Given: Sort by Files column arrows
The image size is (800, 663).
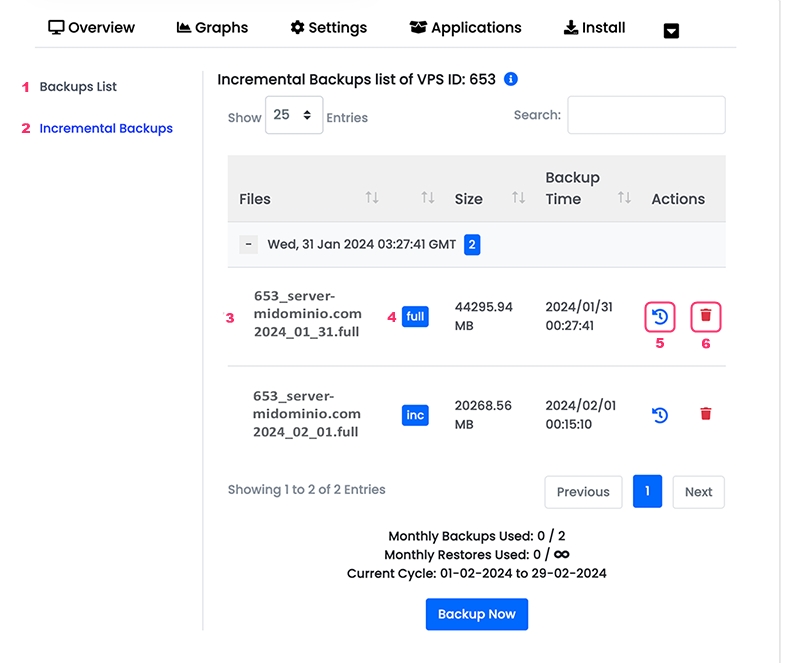Looking at the screenshot, I should pos(372,198).
